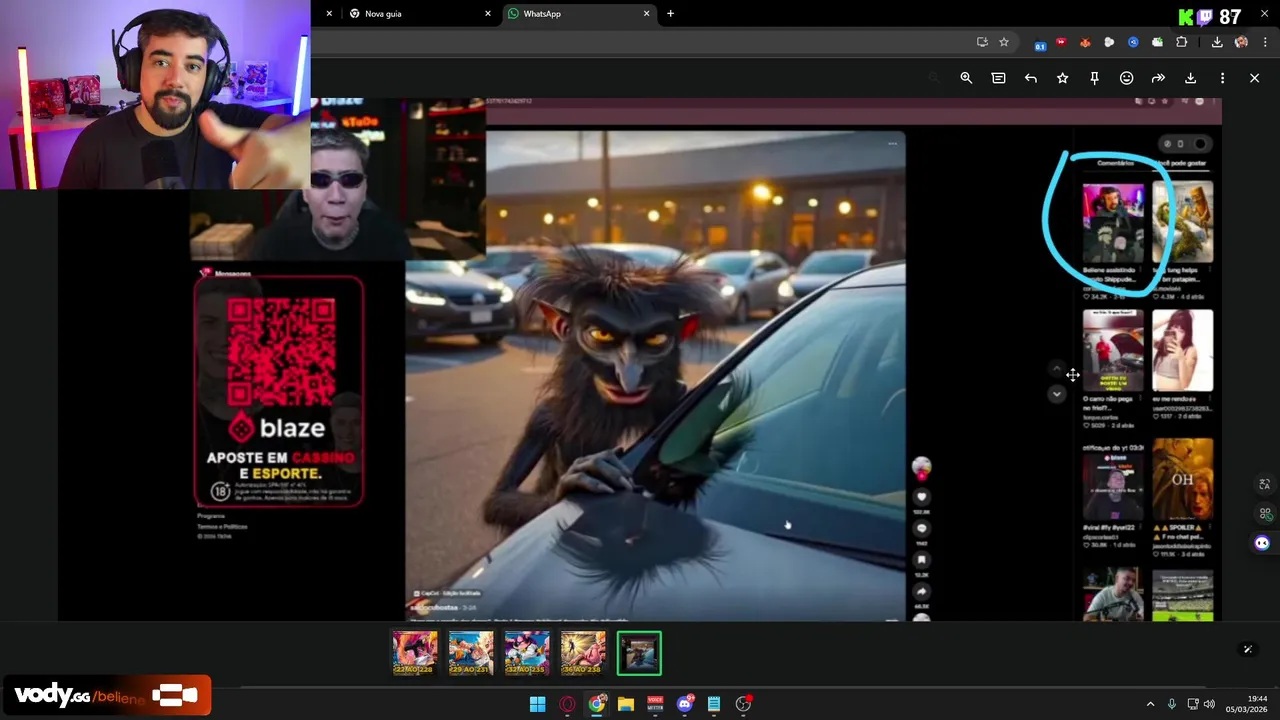The width and height of the screenshot is (1280, 720).
Task: Show hidden system tray icons
Action: pyautogui.click(x=1150, y=704)
